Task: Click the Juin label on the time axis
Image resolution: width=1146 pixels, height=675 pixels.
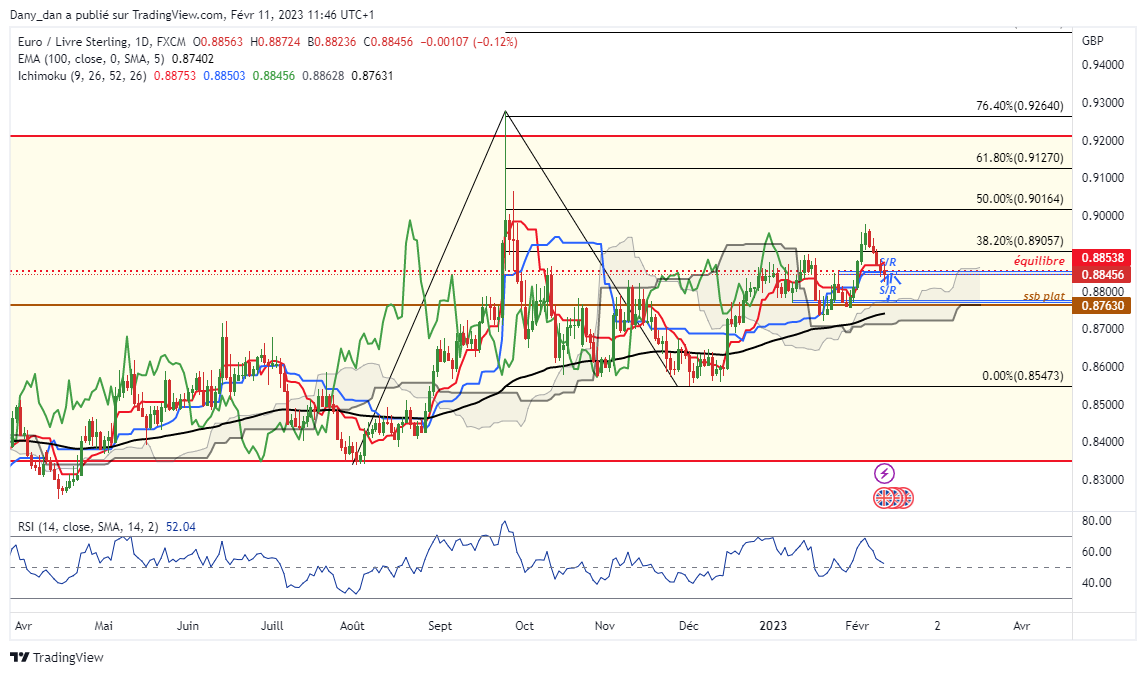Action: pyautogui.click(x=188, y=626)
